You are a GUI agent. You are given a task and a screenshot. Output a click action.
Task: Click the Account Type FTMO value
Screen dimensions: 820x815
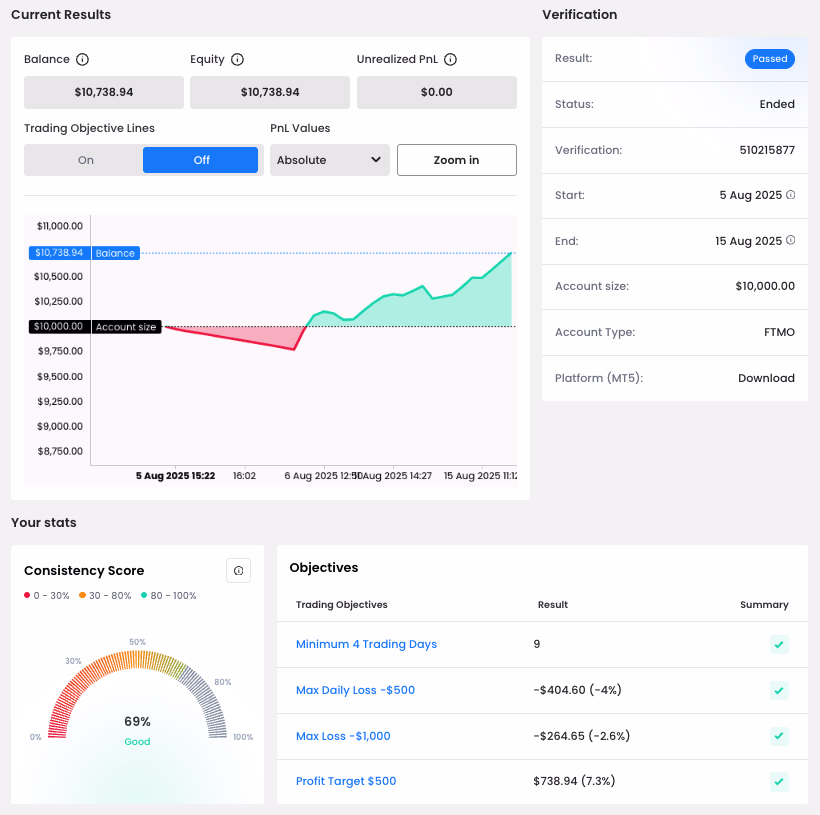click(x=779, y=332)
